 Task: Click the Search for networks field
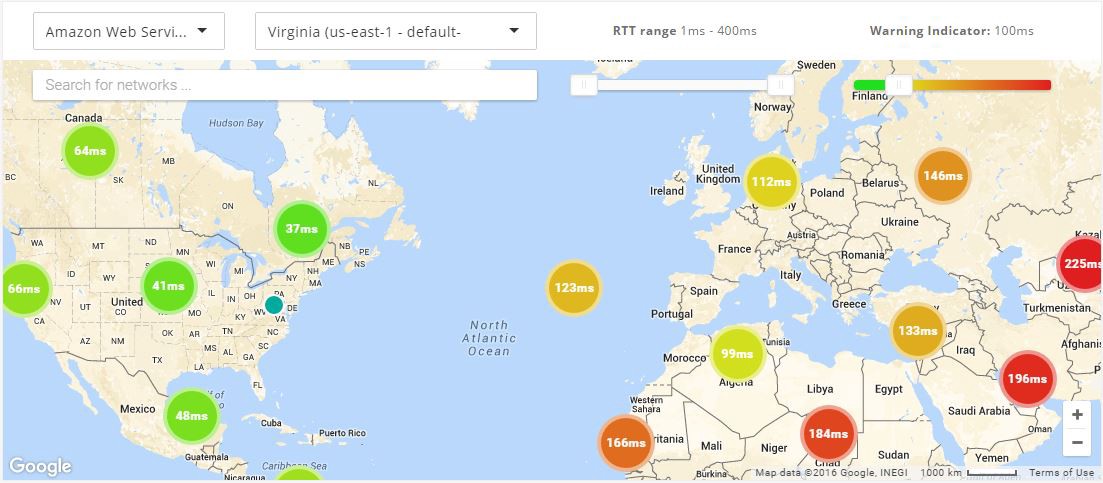[x=285, y=85]
